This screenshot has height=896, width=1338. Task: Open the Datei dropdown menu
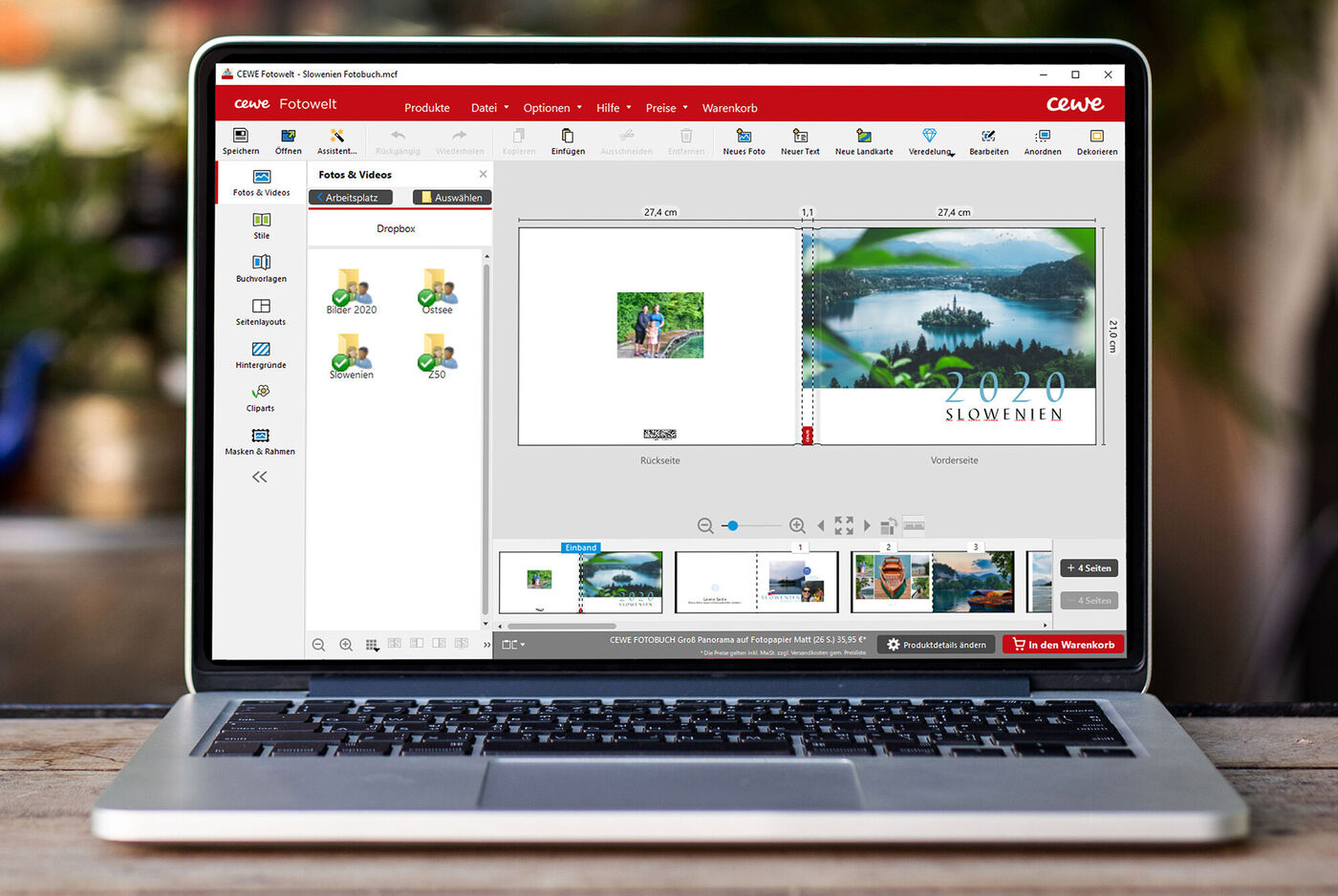click(489, 108)
